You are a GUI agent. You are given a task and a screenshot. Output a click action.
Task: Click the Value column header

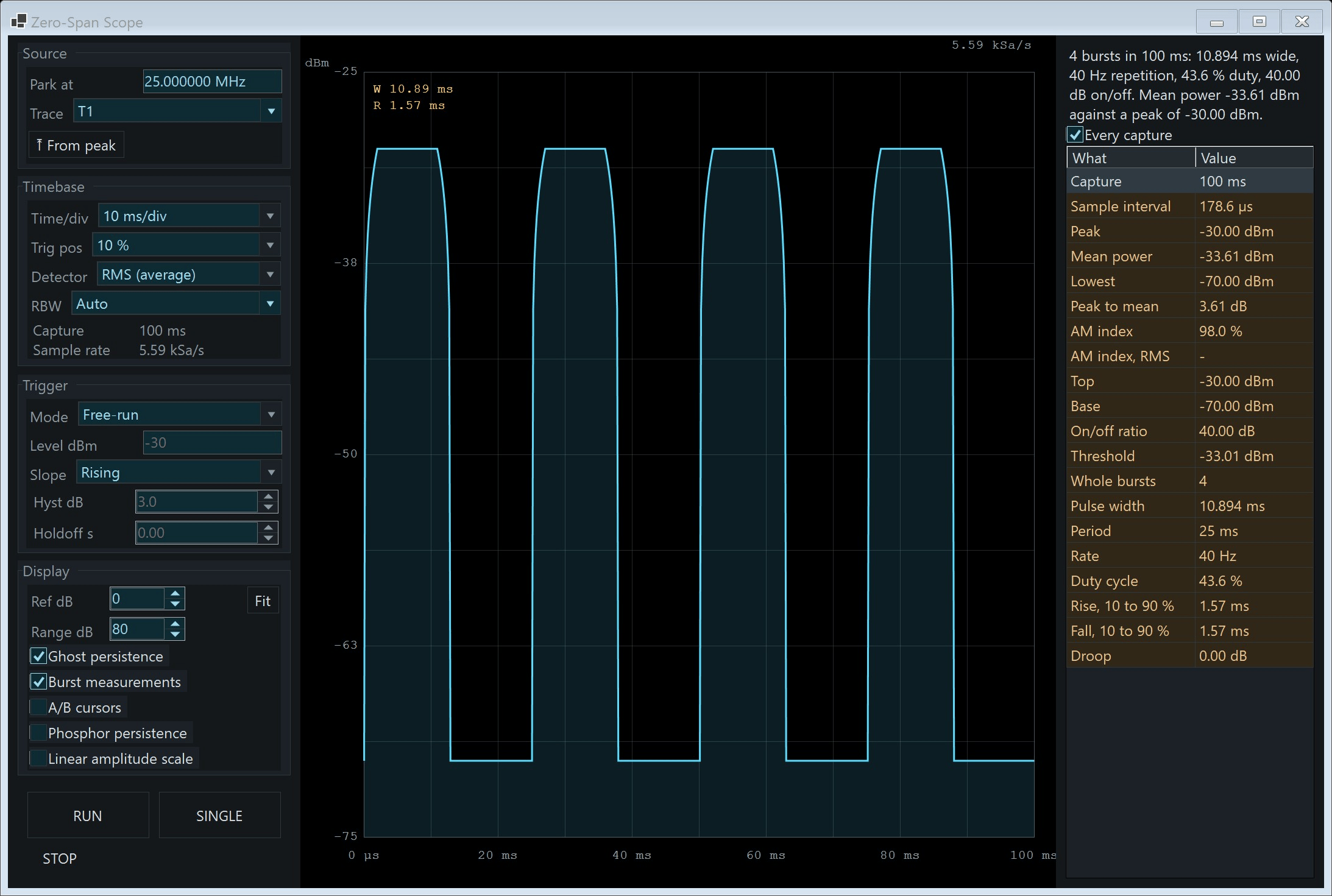(x=1254, y=158)
